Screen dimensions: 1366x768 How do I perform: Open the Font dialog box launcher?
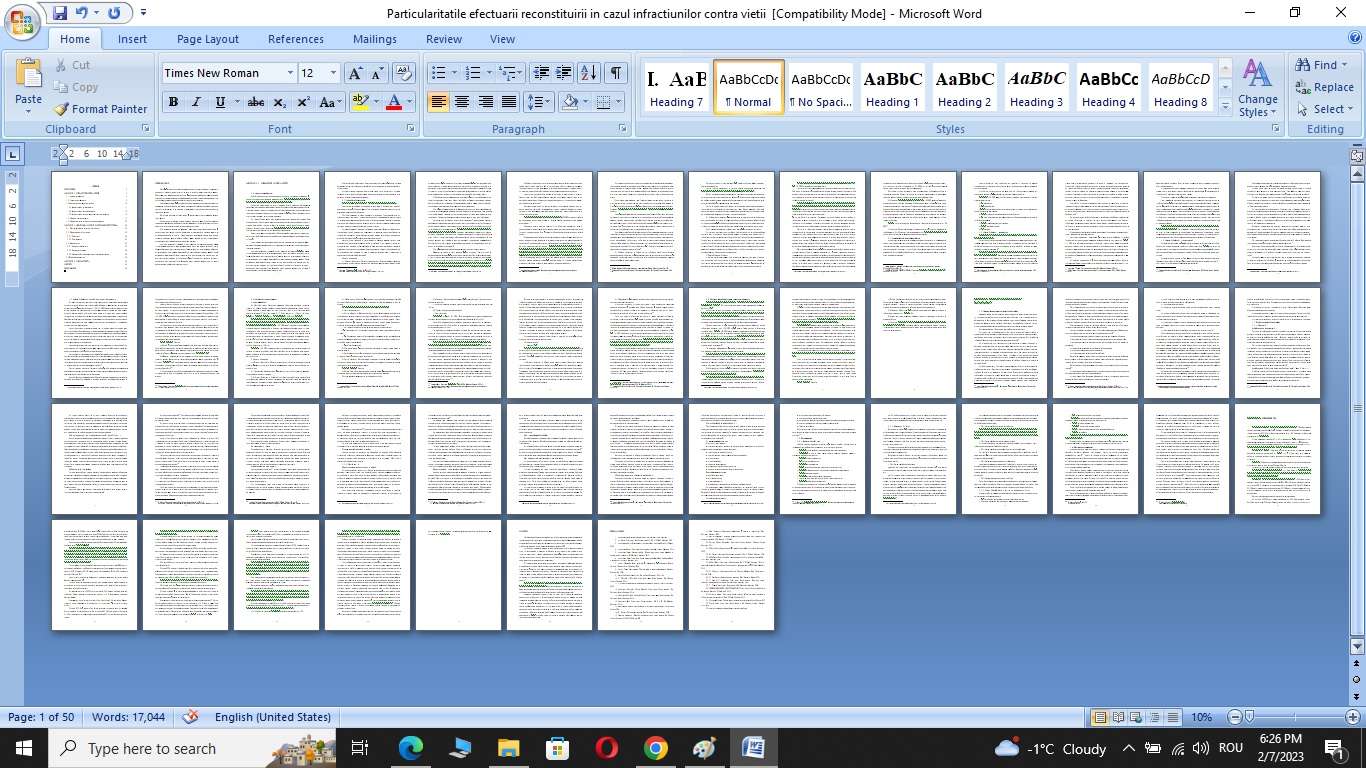click(410, 129)
